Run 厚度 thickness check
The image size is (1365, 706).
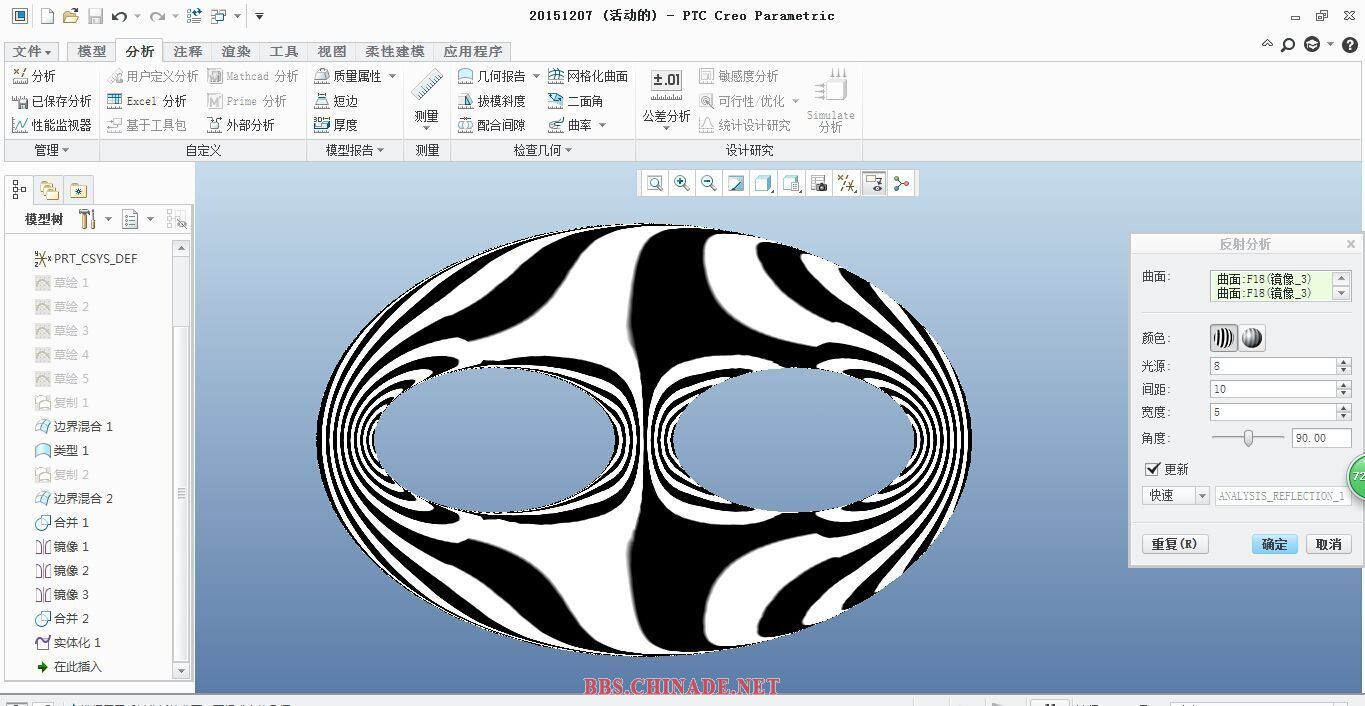336,125
